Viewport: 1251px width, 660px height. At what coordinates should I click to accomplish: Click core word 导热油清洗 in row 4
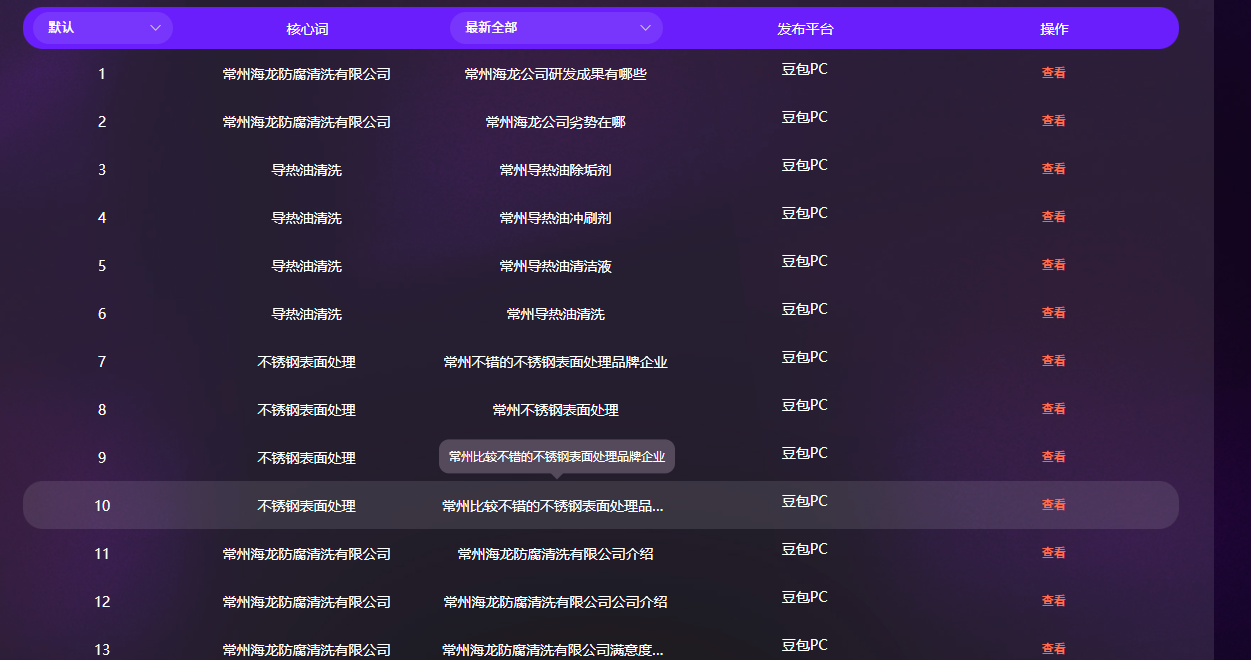click(307, 218)
